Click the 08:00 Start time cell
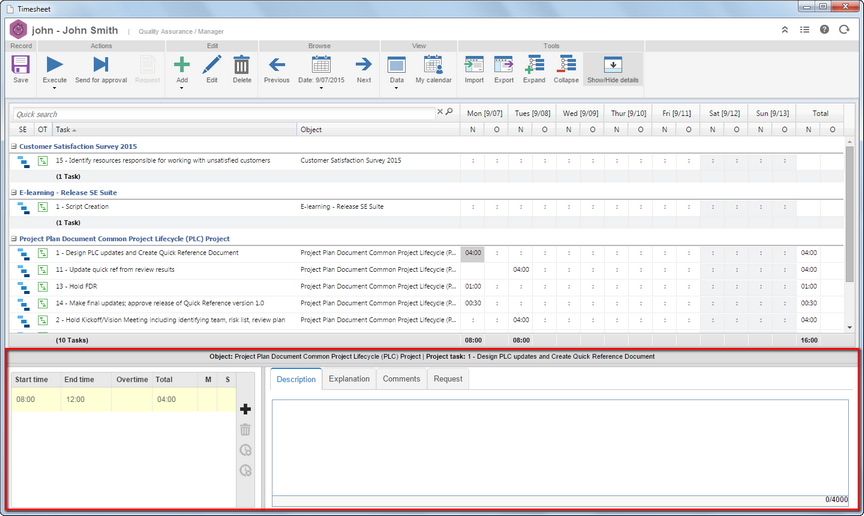This screenshot has height=516, width=864. pos(36,400)
